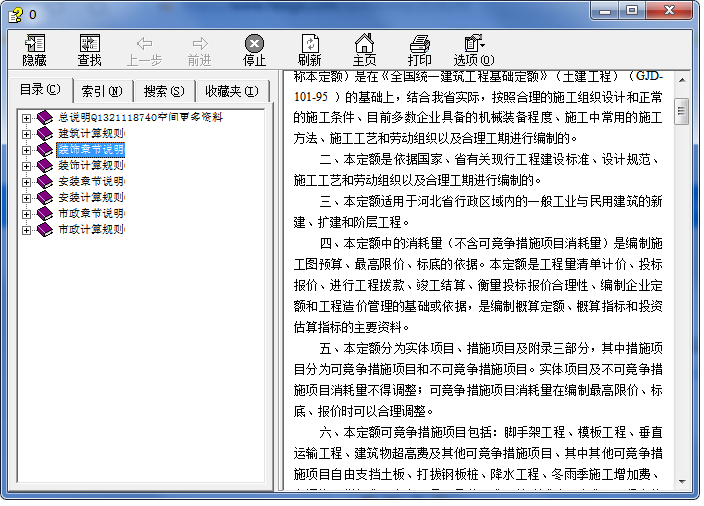Viewport: 704px width, 506px height.
Task: Close the help viewer window
Action: [669, 10]
